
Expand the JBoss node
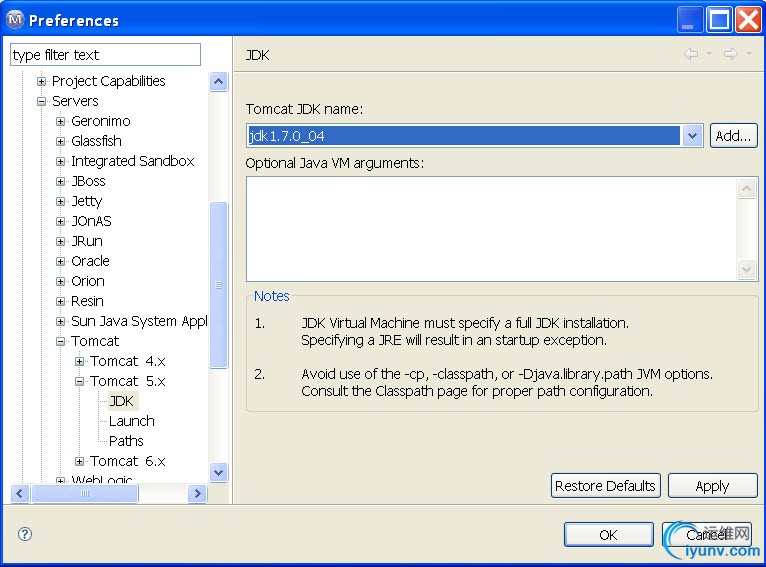point(61,181)
